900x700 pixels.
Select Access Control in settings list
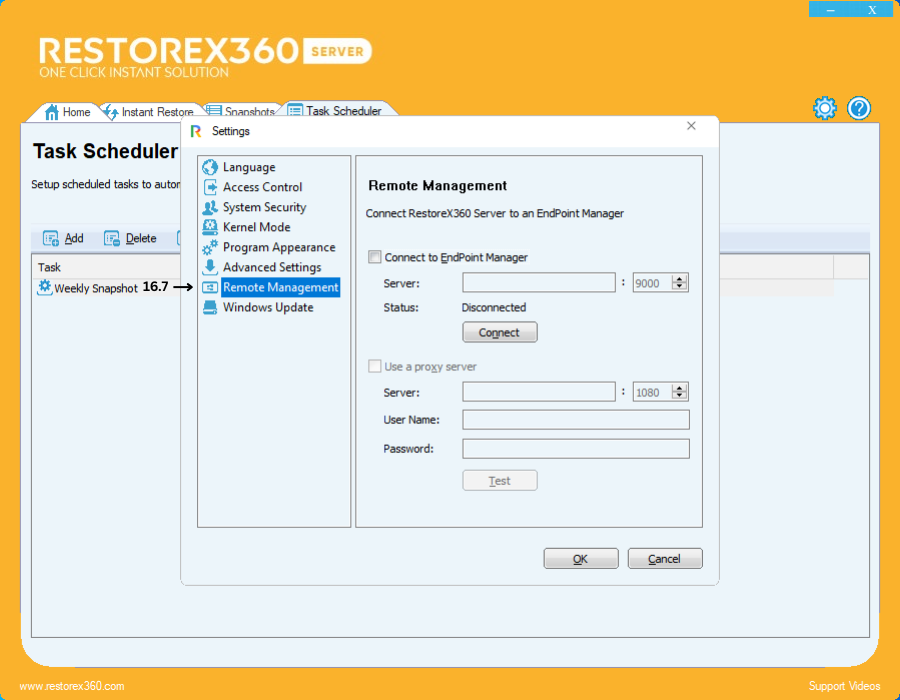[262, 187]
